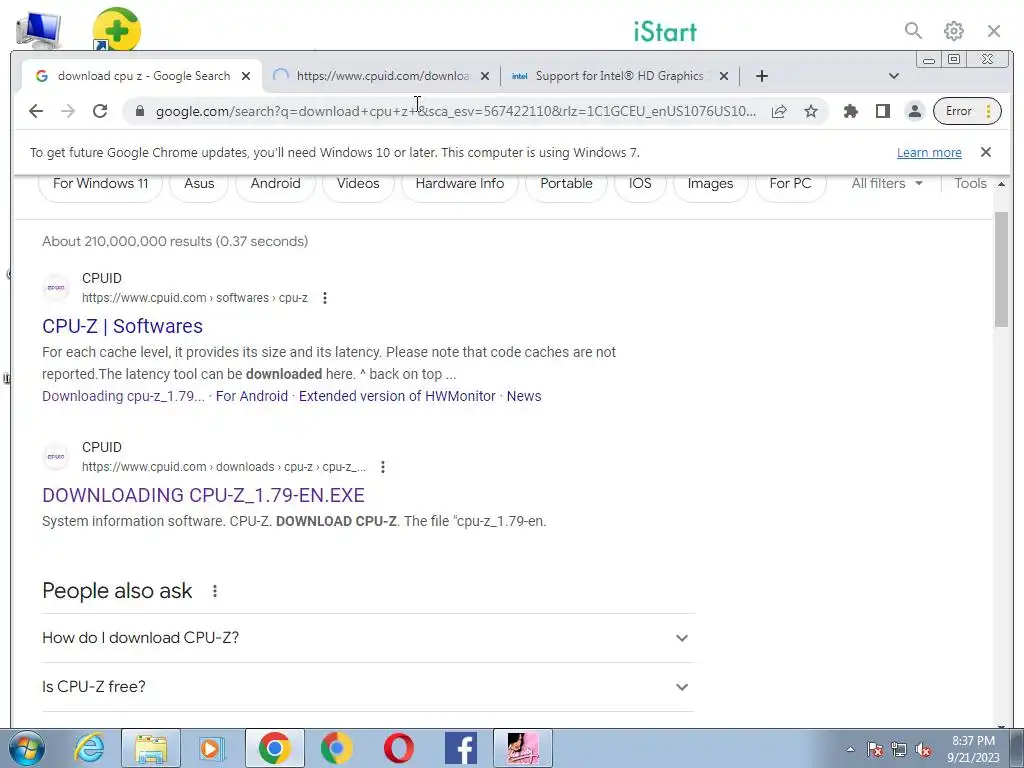Open the News sitelink
The height and width of the screenshot is (768, 1024).
524,396
